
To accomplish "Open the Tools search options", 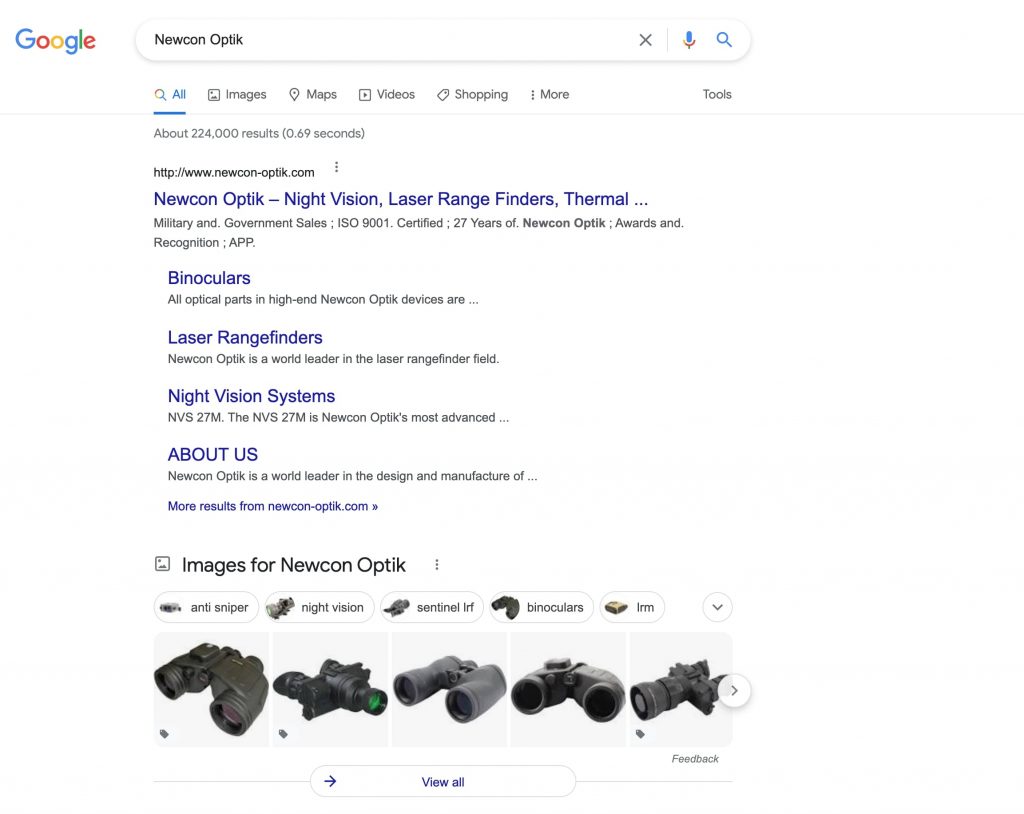I will [716, 95].
